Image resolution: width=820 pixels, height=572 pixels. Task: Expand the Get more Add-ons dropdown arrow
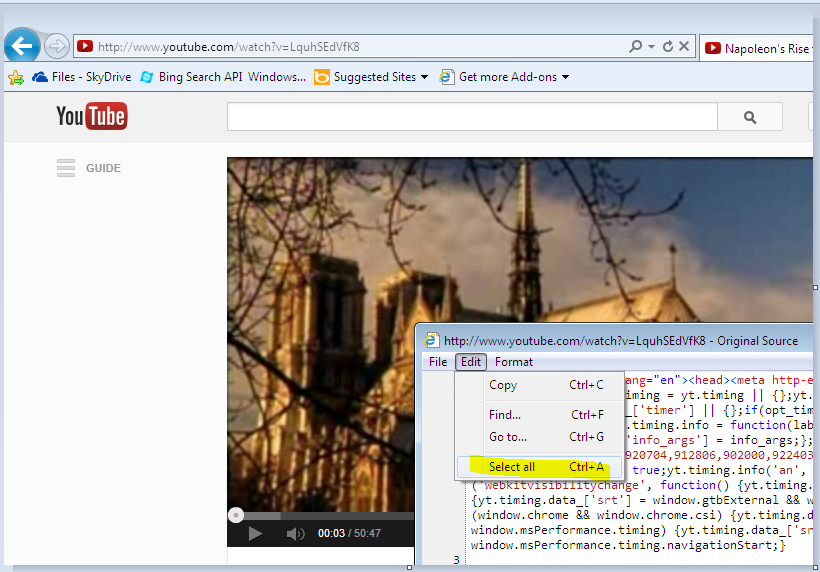click(x=565, y=77)
